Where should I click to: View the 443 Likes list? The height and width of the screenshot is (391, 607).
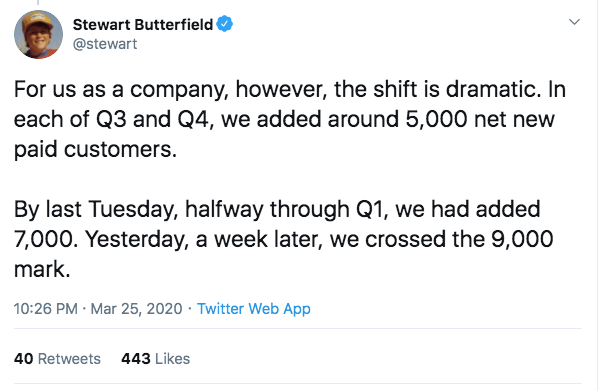click(x=156, y=359)
